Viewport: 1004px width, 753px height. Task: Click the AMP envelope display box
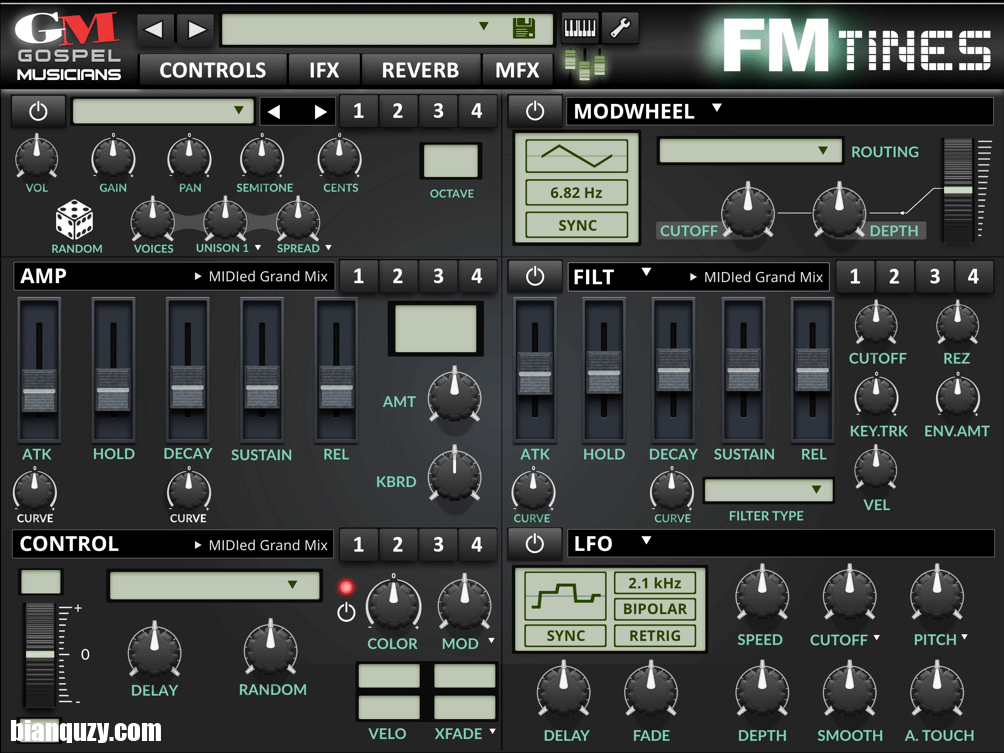pos(435,329)
